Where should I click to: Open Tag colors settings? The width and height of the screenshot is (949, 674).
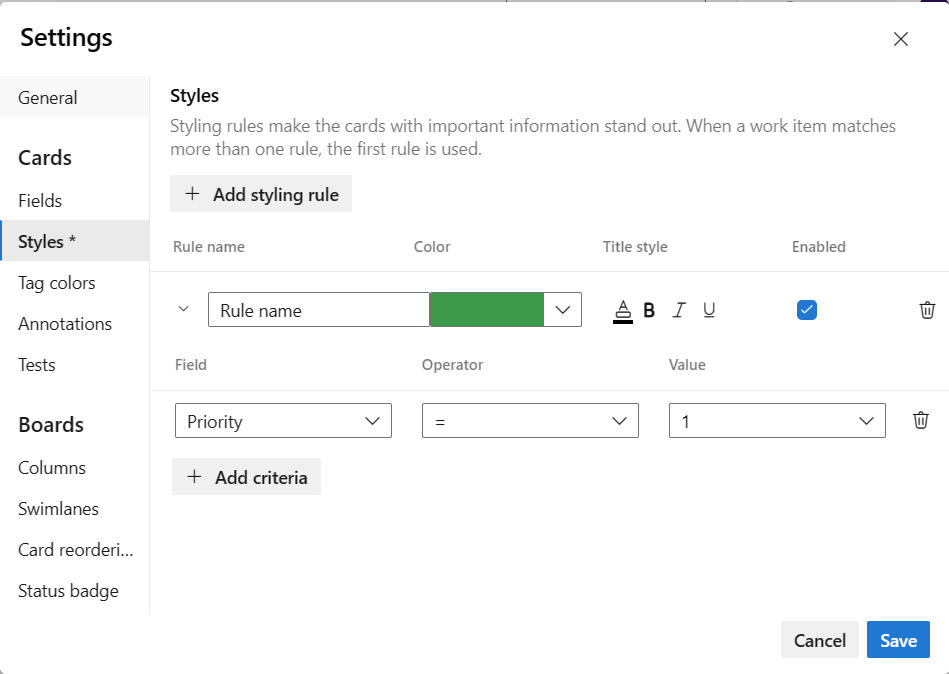[x=74, y=283]
